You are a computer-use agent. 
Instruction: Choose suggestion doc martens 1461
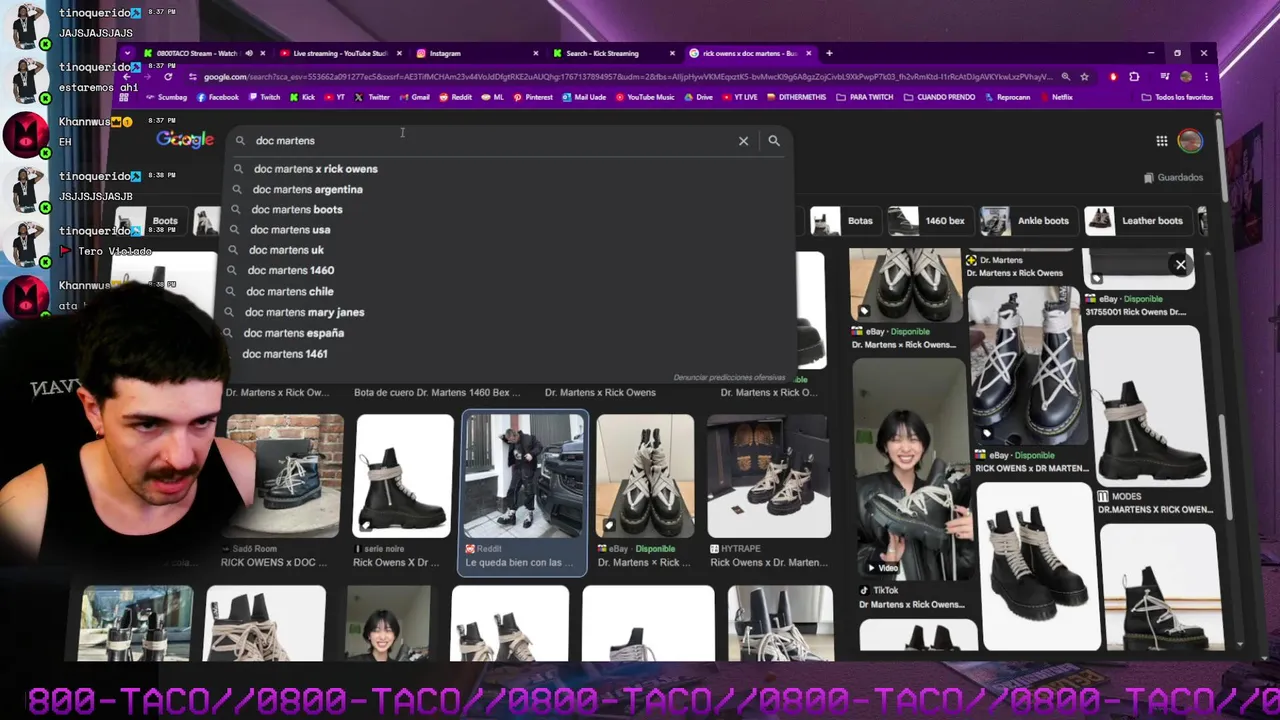click(x=284, y=354)
